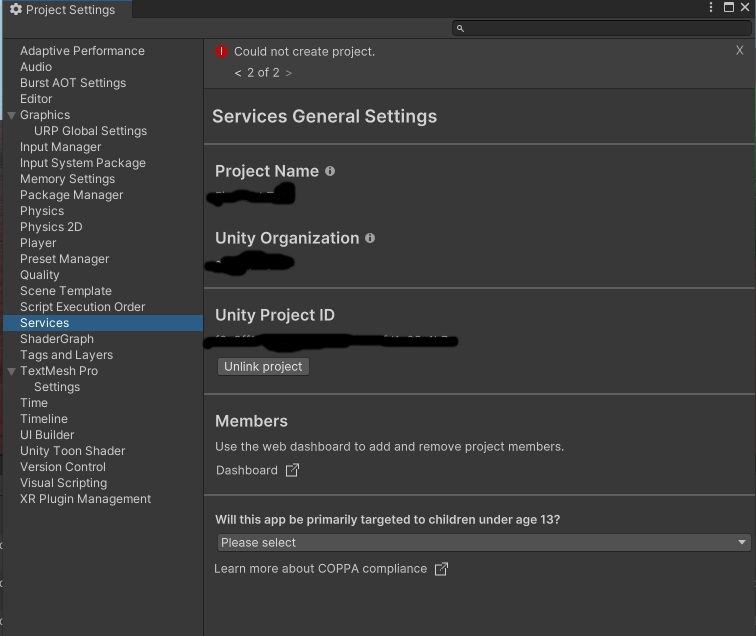Focus the settings search field

tap(602, 28)
